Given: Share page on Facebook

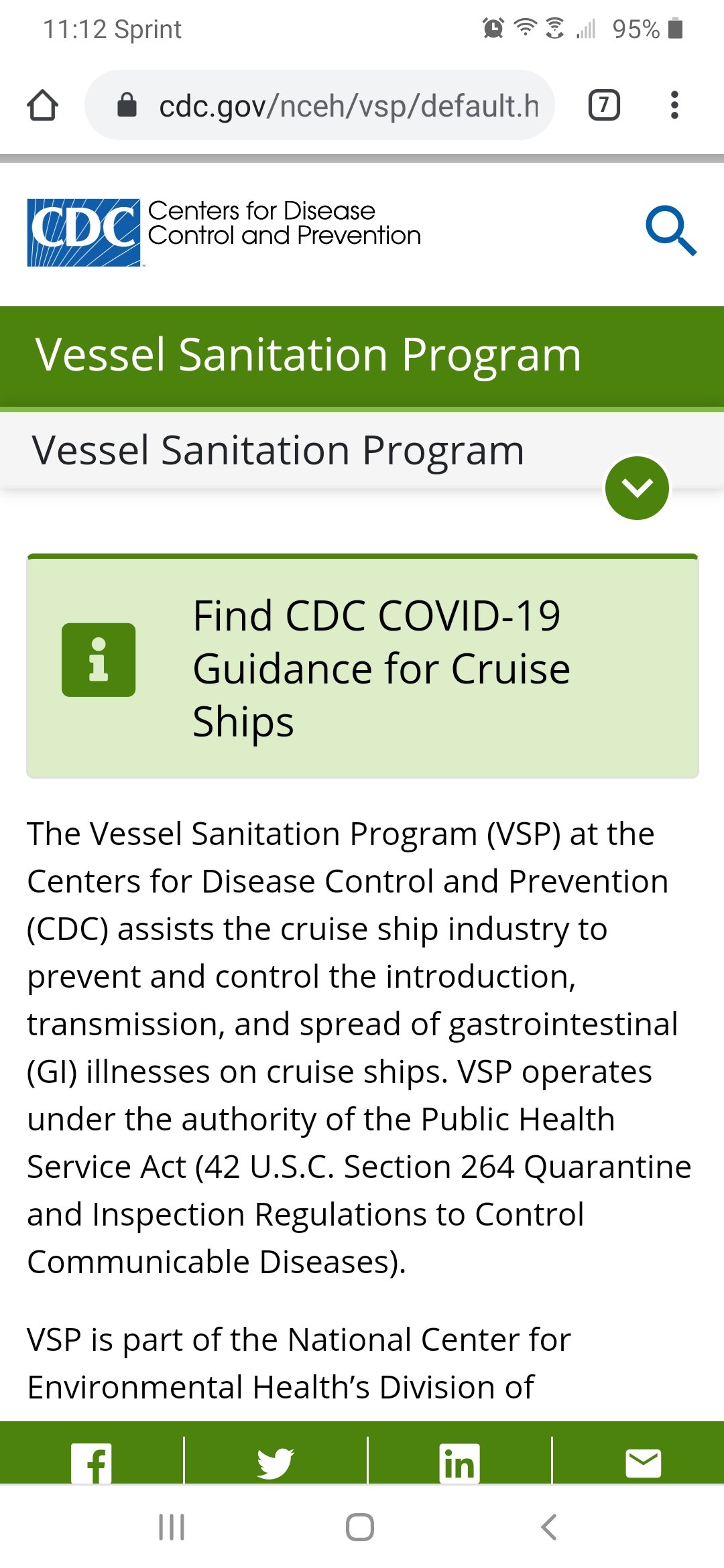Looking at the screenshot, I should [92, 1463].
